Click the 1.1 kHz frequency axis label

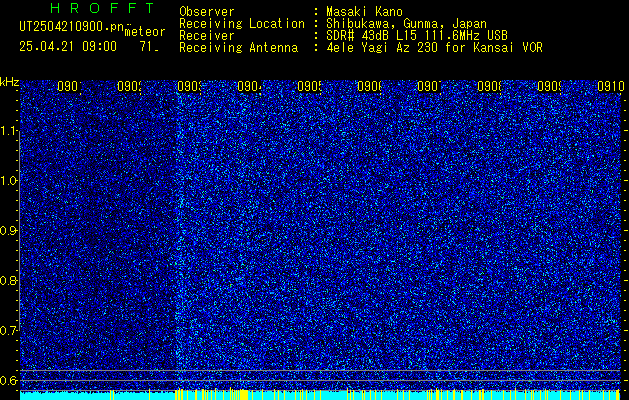(x=10, y=131)
